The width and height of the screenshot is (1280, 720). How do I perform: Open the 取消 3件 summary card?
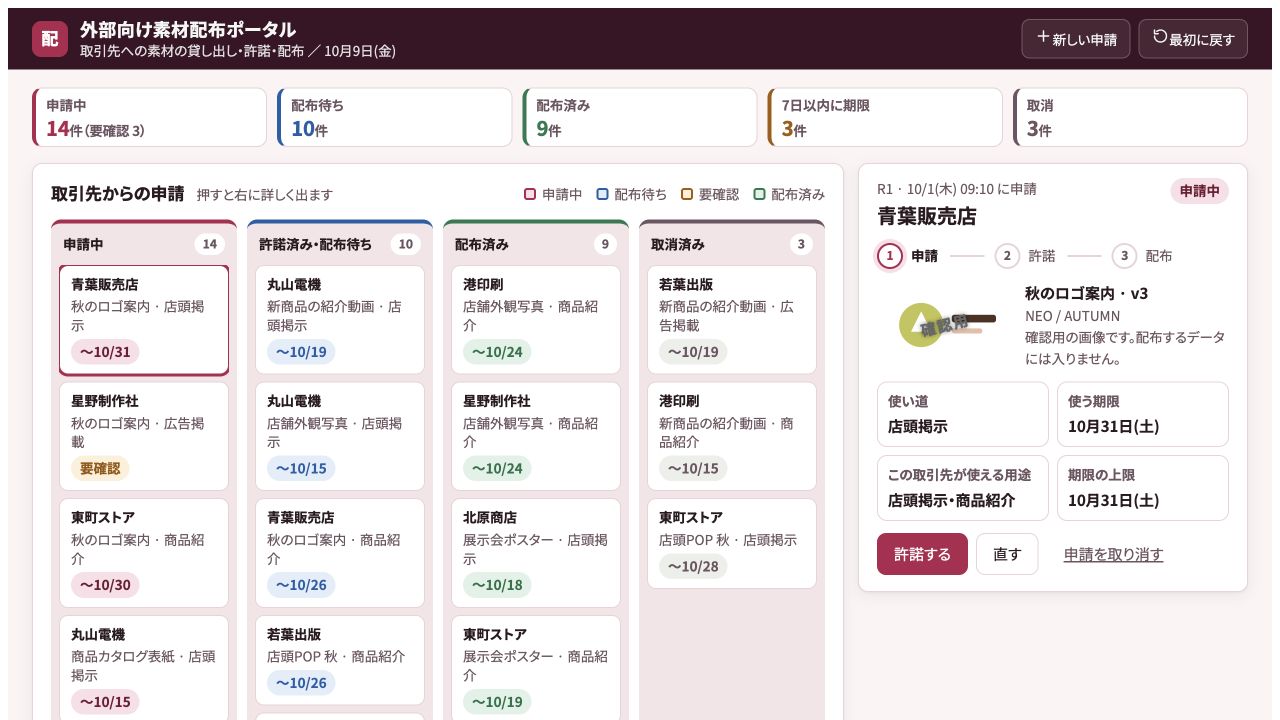coord(1130,117)
